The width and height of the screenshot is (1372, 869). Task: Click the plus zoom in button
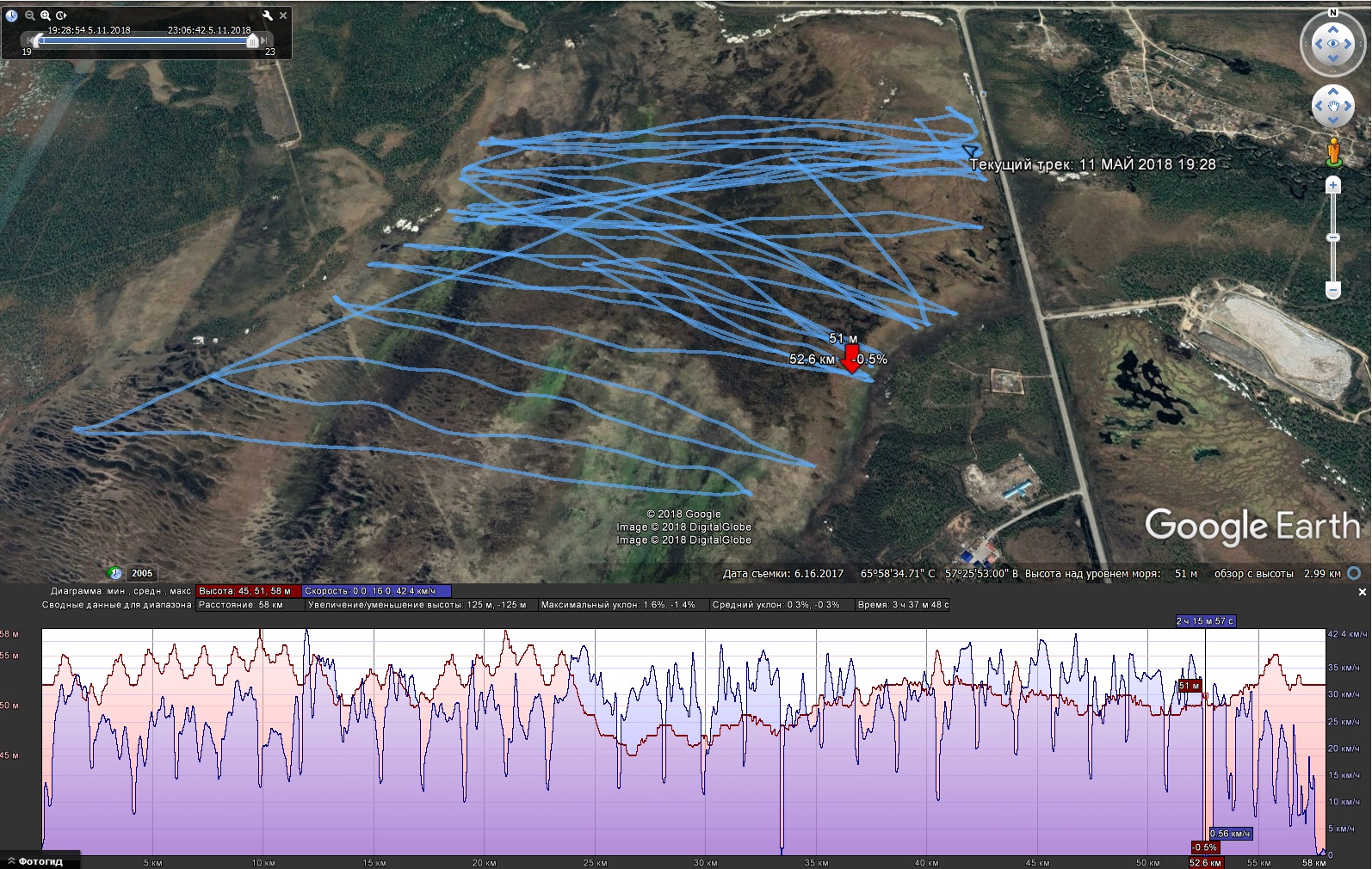(1333, 185)
